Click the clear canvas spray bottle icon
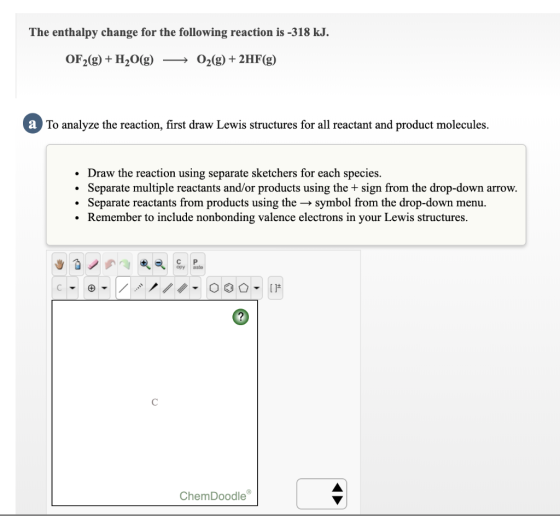This screenshot has height=516, width=560. pos(76,264)
